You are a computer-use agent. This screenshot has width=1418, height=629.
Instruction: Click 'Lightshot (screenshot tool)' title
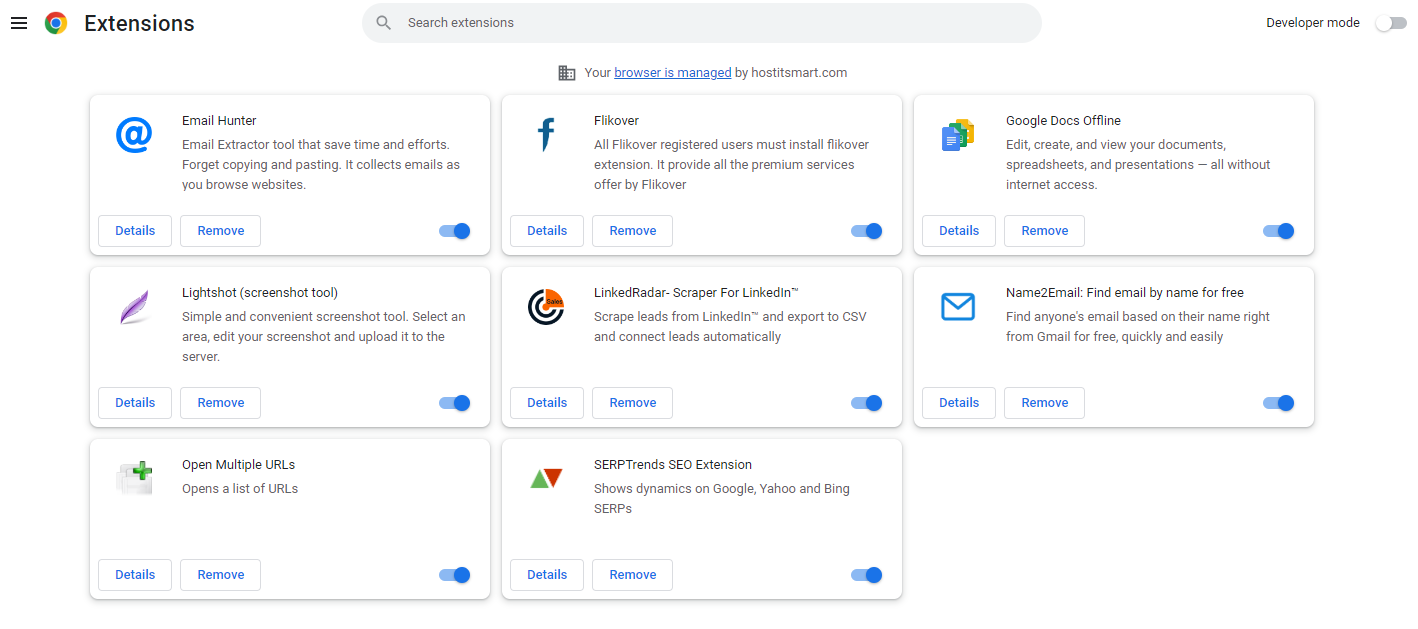click(x=260, y=293)
